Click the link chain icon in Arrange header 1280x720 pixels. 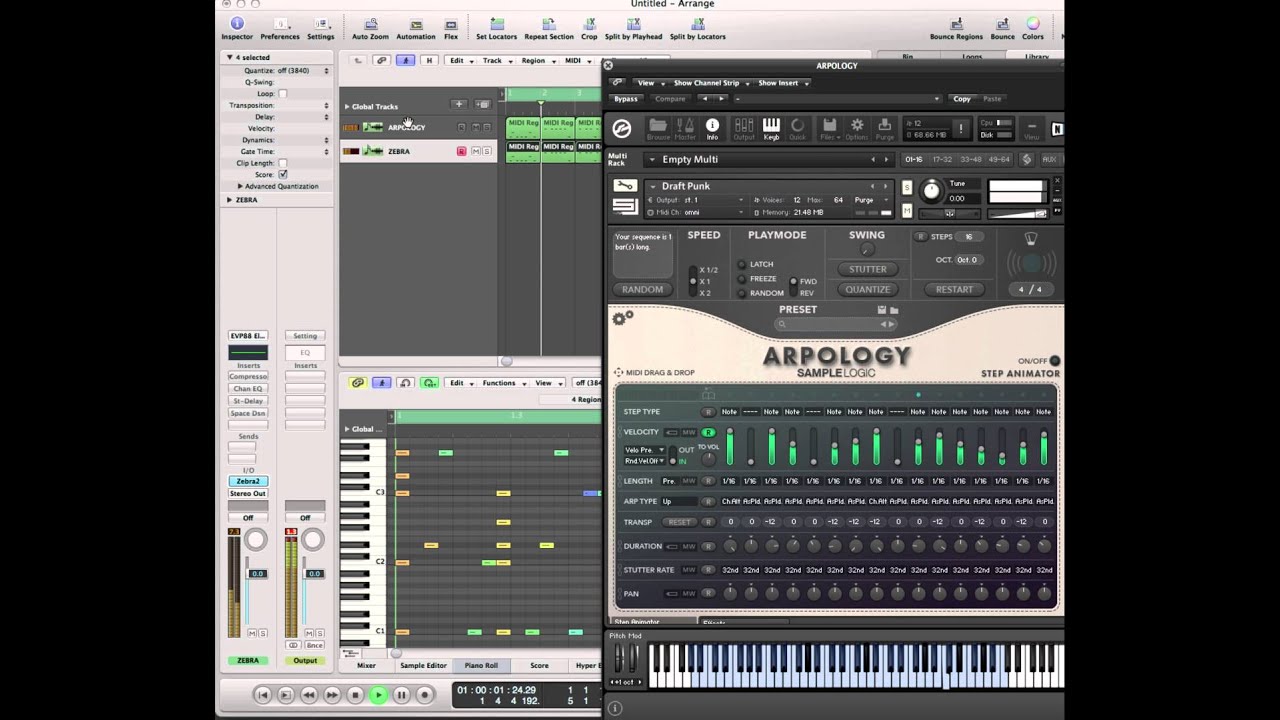pos(381,61)
